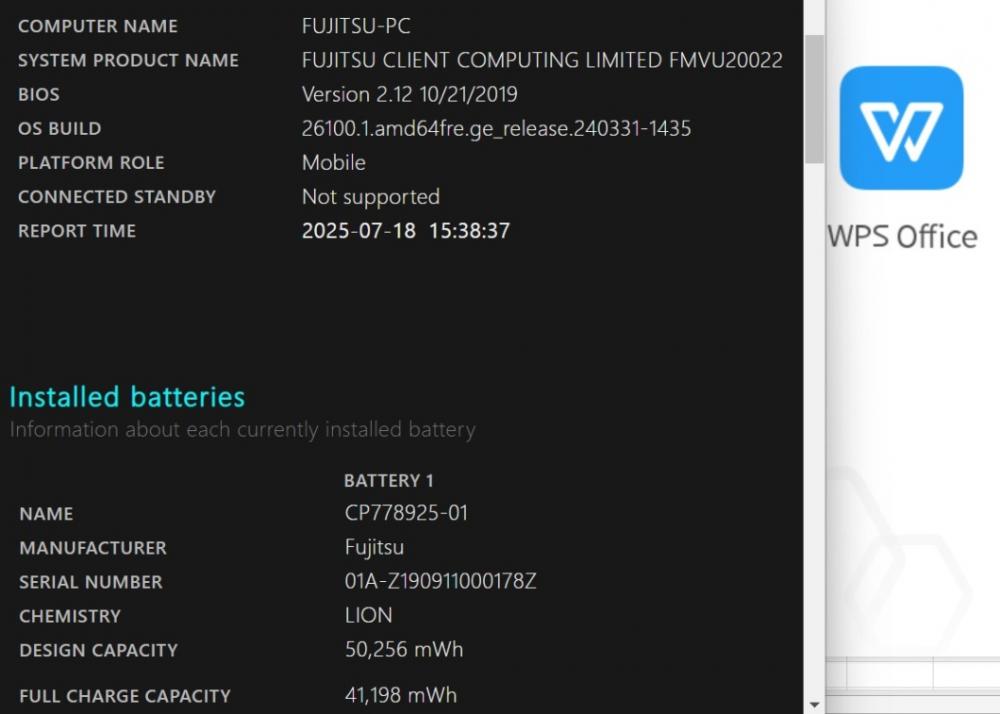Click the NAME row label
Image resolution: width=1000 pixels, height=714 pixels.
click(46, 514)
